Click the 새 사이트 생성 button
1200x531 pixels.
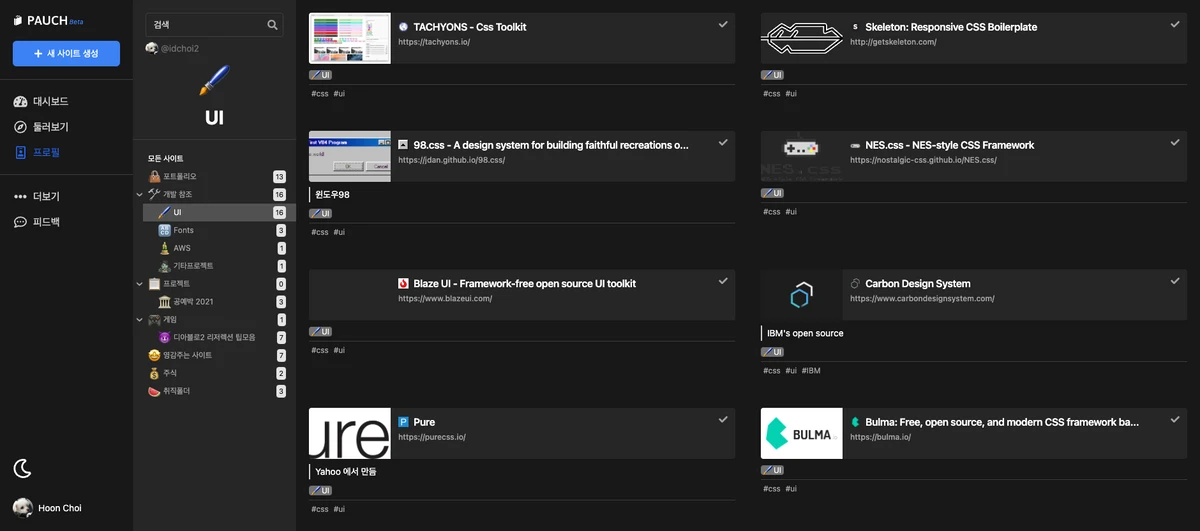(66, 53)
